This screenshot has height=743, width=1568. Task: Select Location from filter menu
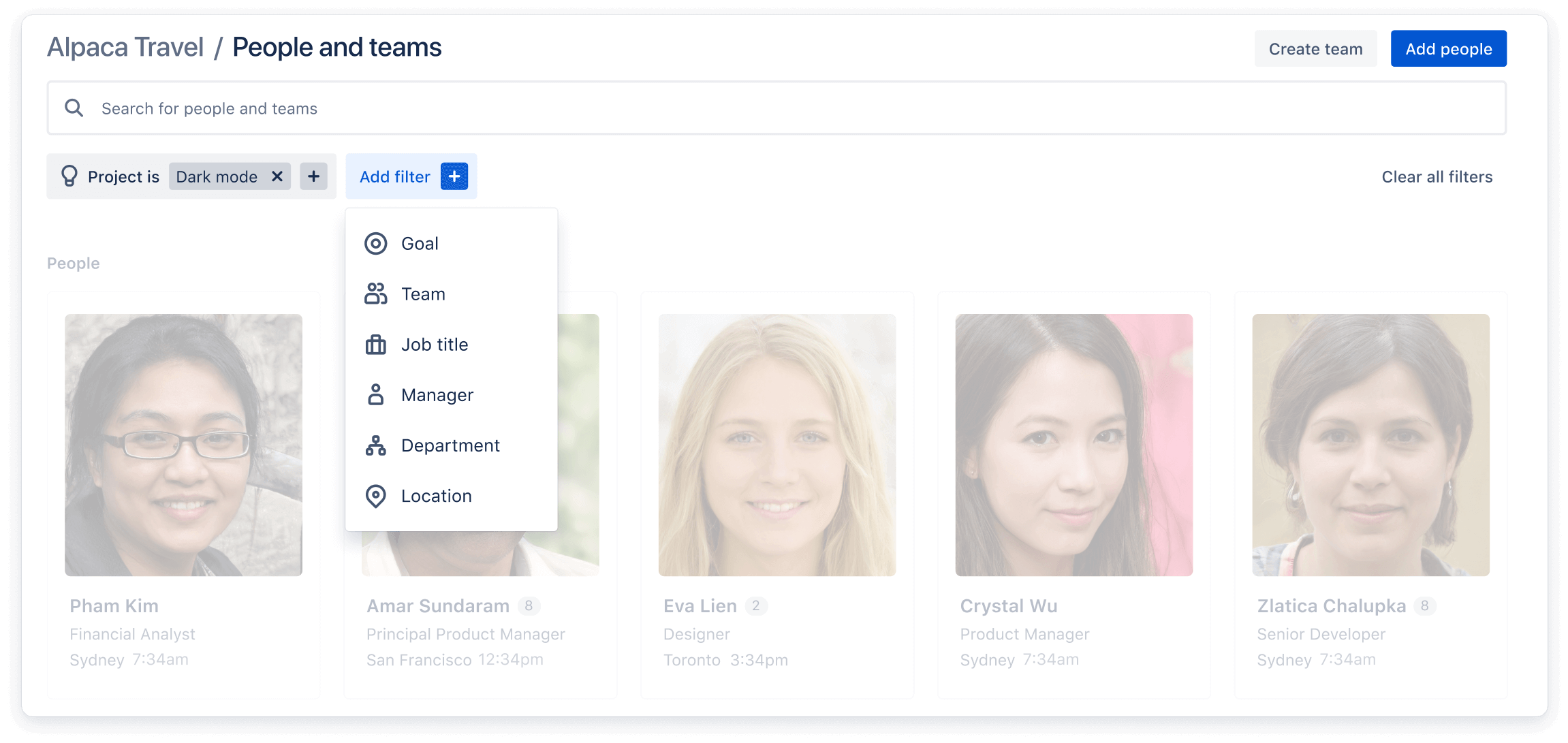point(436,495)
